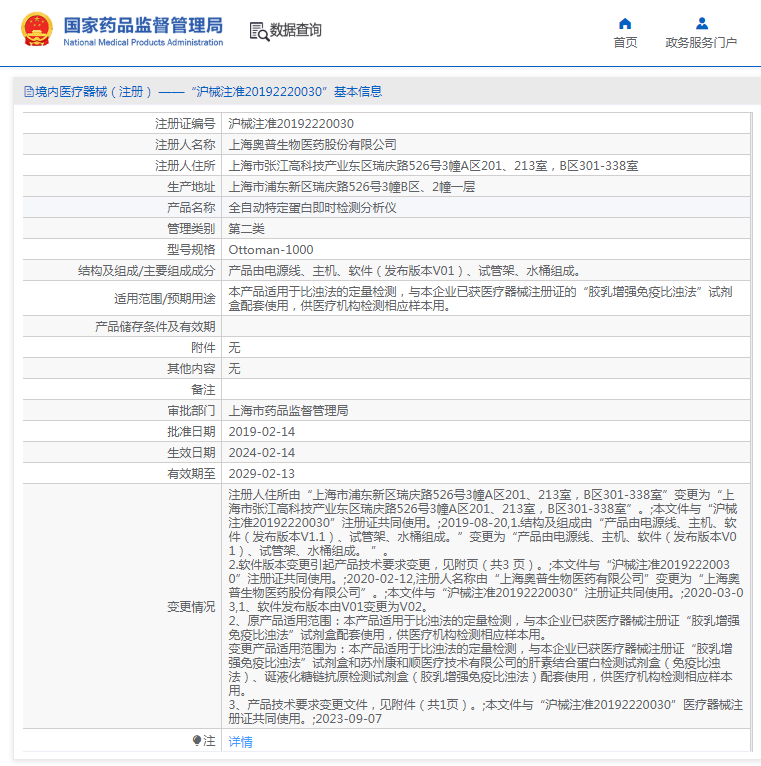The image size is (761, 766).
Task: Click the national emblem logo
Action: coord(37,30)
